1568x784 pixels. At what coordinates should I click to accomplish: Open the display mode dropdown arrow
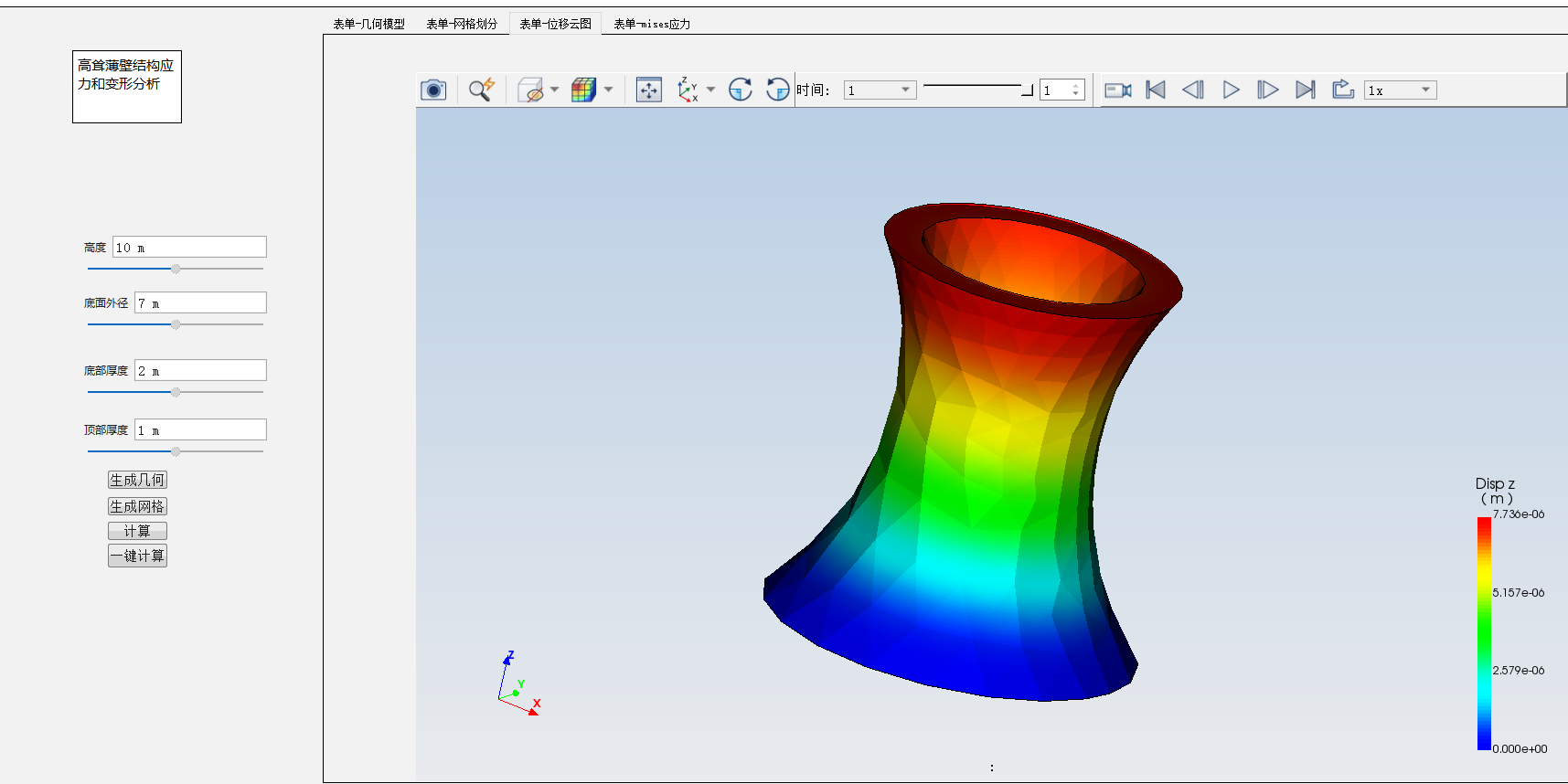(x=608, y=90)
